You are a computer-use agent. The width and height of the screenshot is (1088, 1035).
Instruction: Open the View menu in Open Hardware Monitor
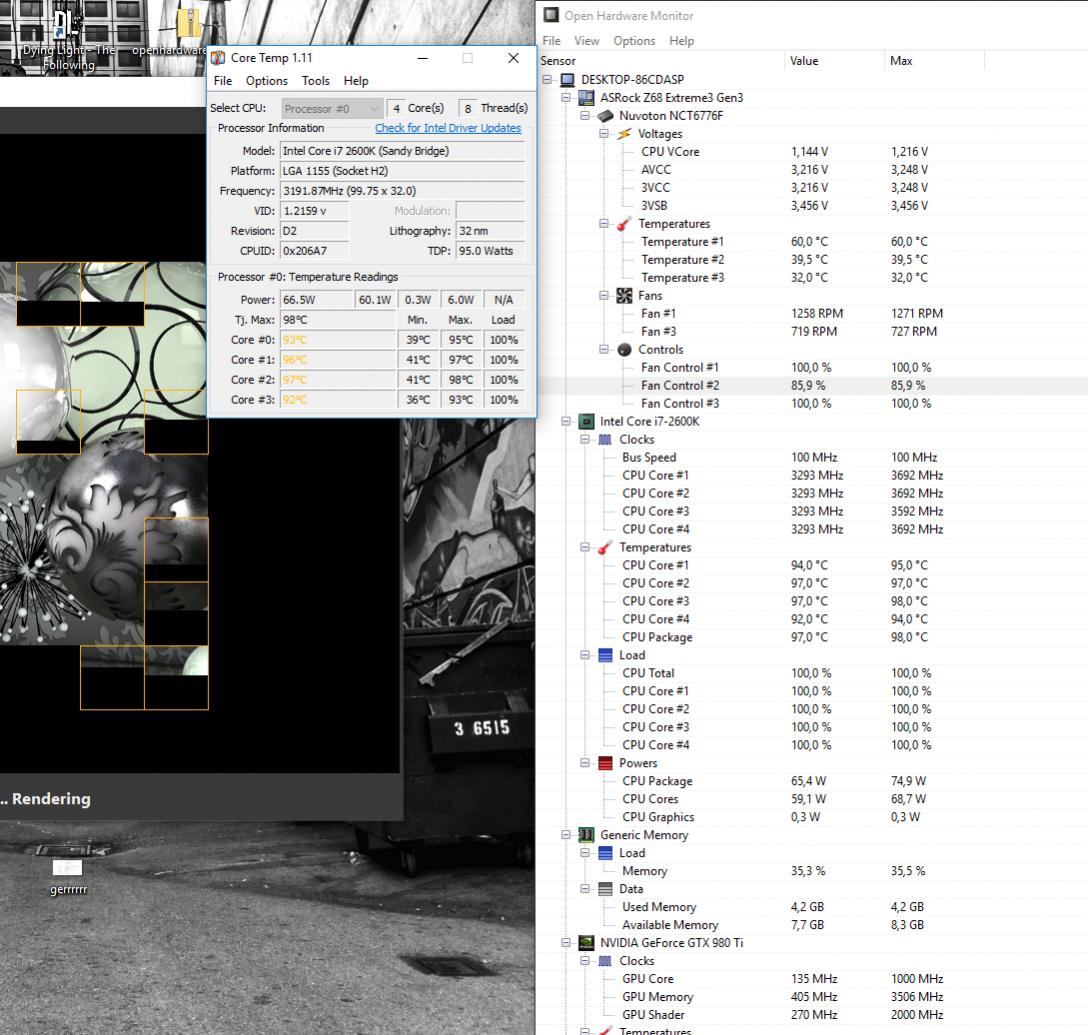(x=586, y=41)
